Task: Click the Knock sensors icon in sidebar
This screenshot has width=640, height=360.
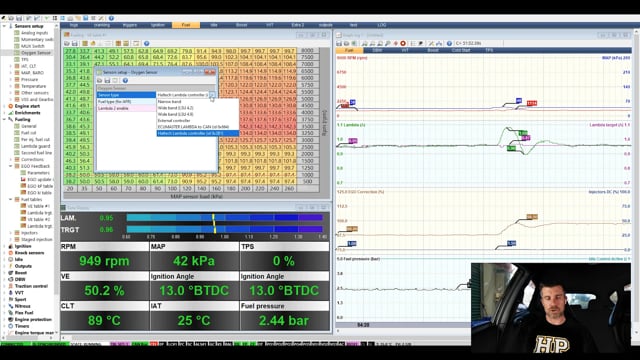Action: coord(11,253)
